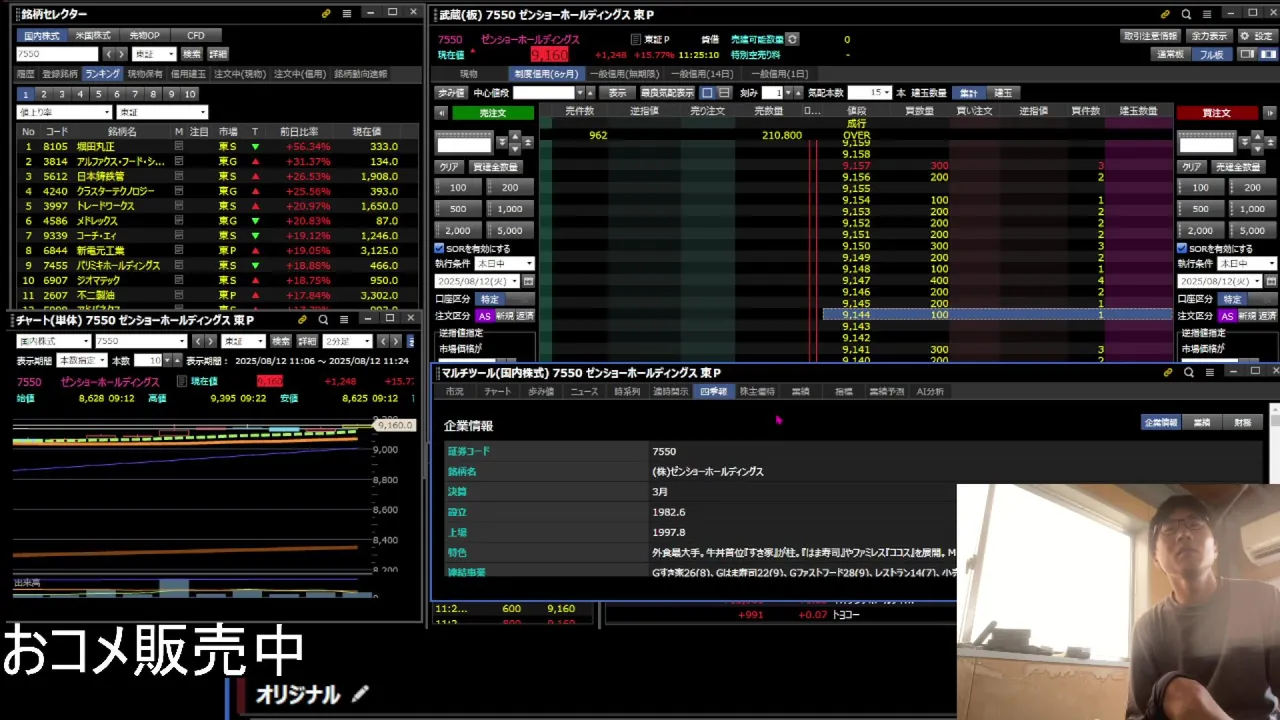Select split board layout icon

[x=724, y=92]
